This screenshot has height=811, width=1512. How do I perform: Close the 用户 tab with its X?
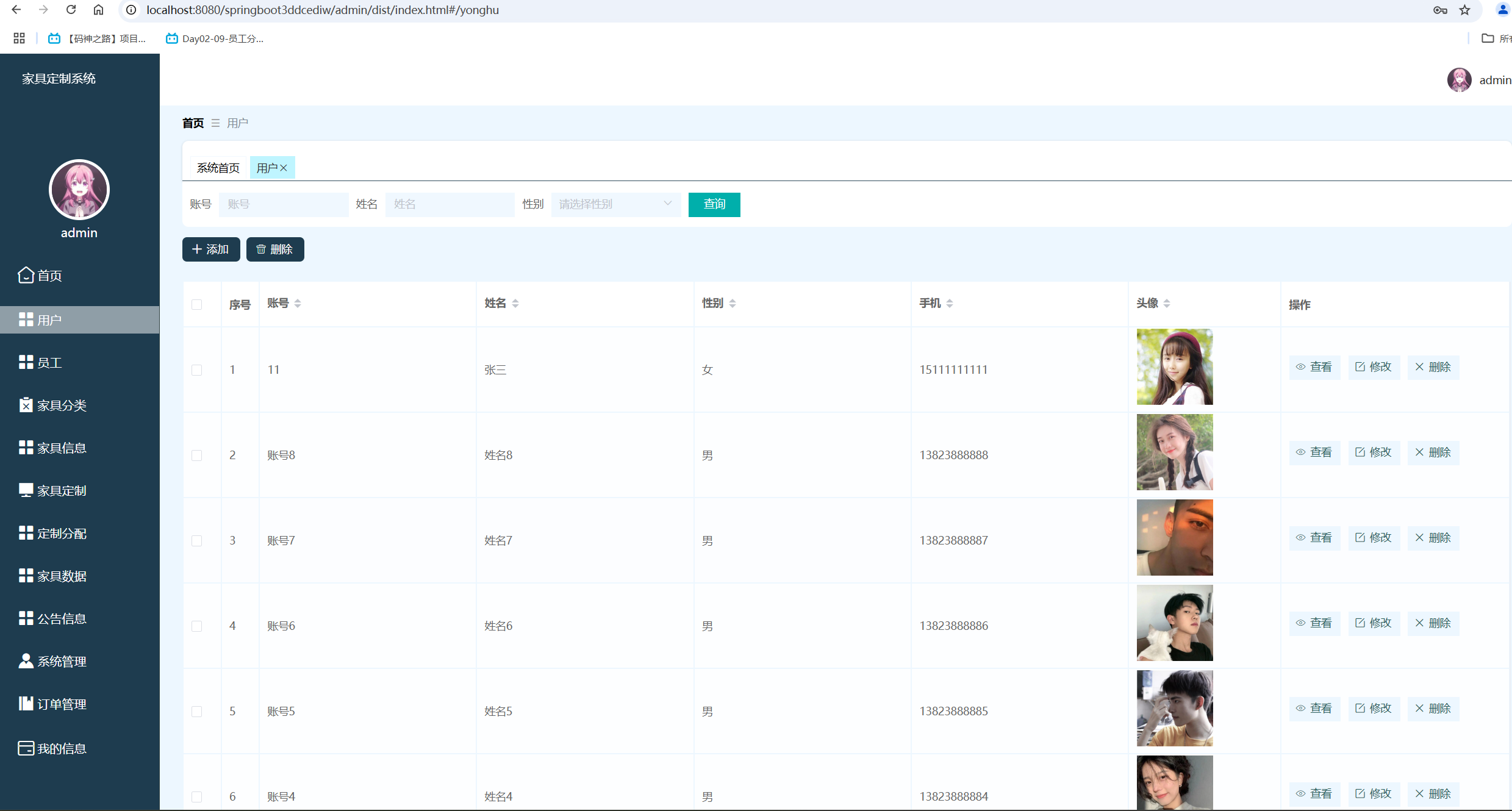click(x=284, y=168)
